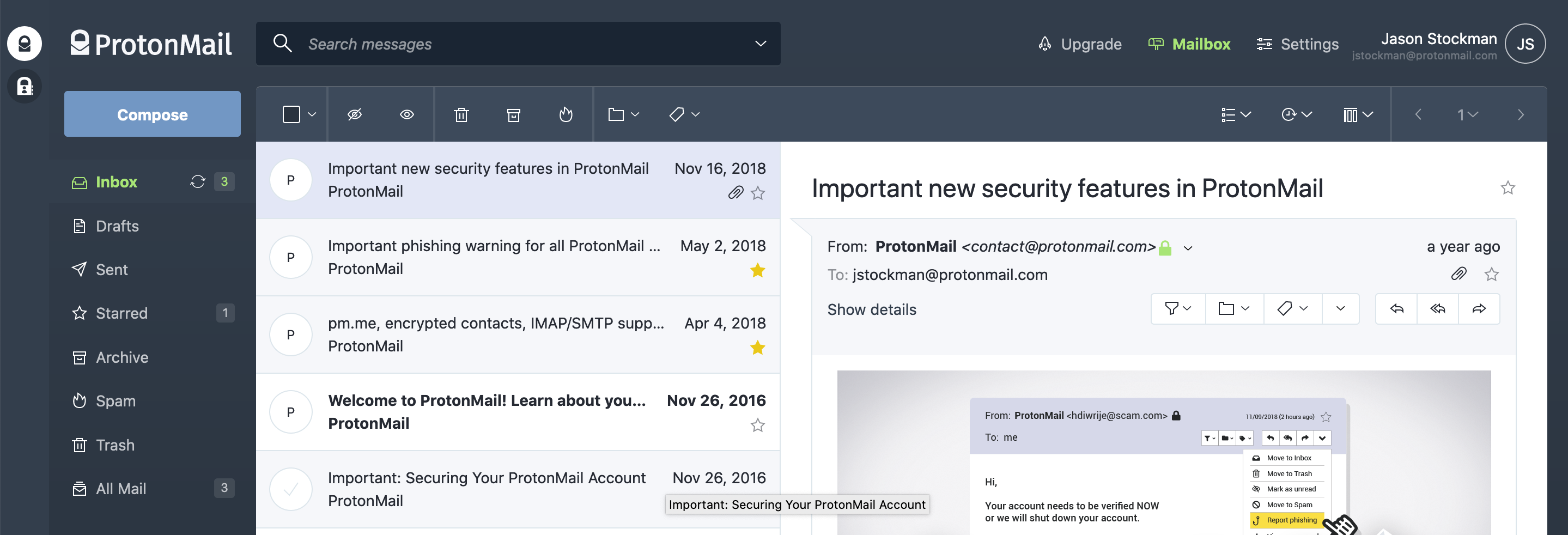1568x535 pixels.
Task: Click the paperclip attachment icon in message header
Action: click(x=1458, y=275)
